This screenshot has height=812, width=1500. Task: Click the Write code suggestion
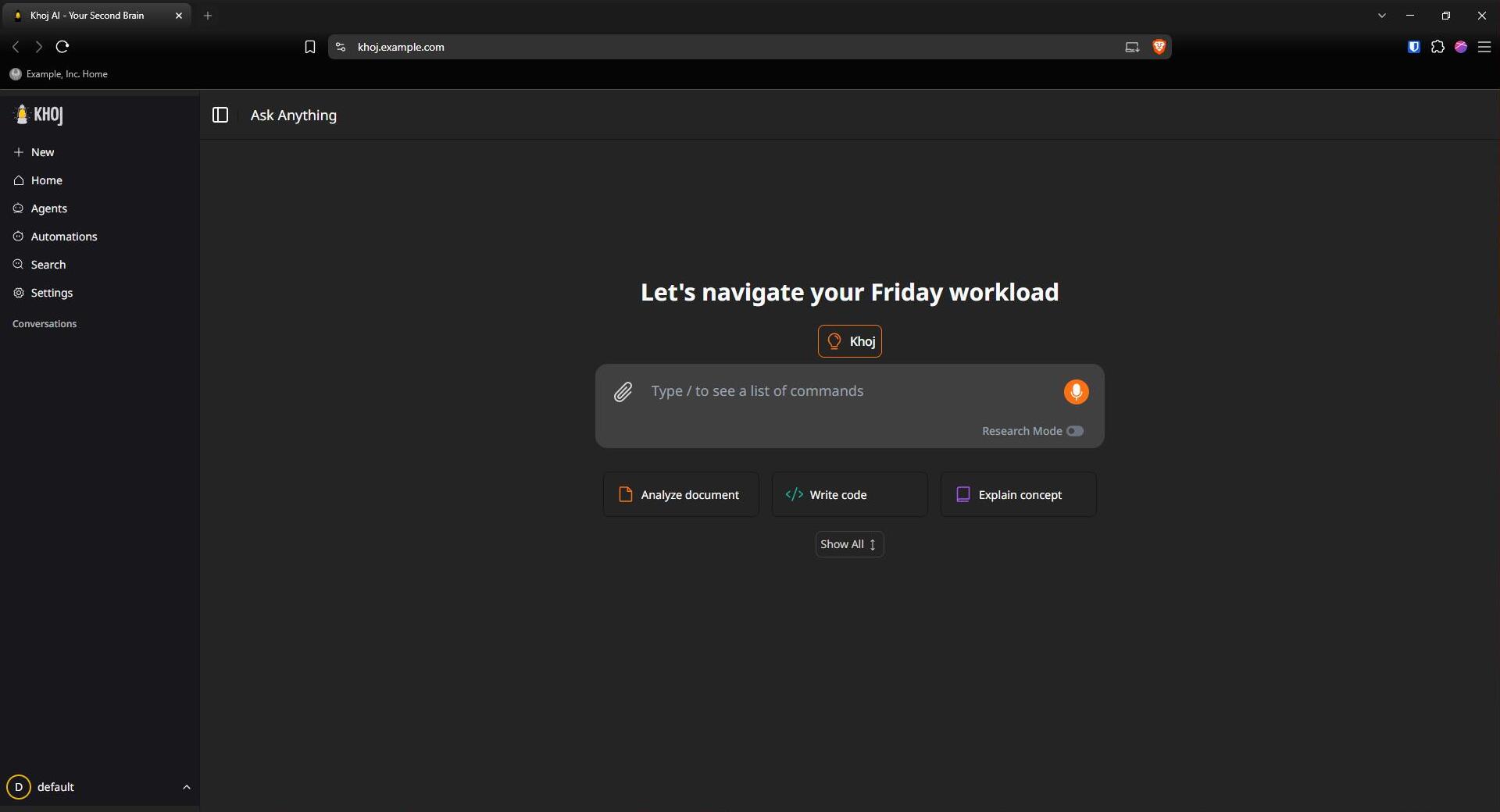(849, 494)
